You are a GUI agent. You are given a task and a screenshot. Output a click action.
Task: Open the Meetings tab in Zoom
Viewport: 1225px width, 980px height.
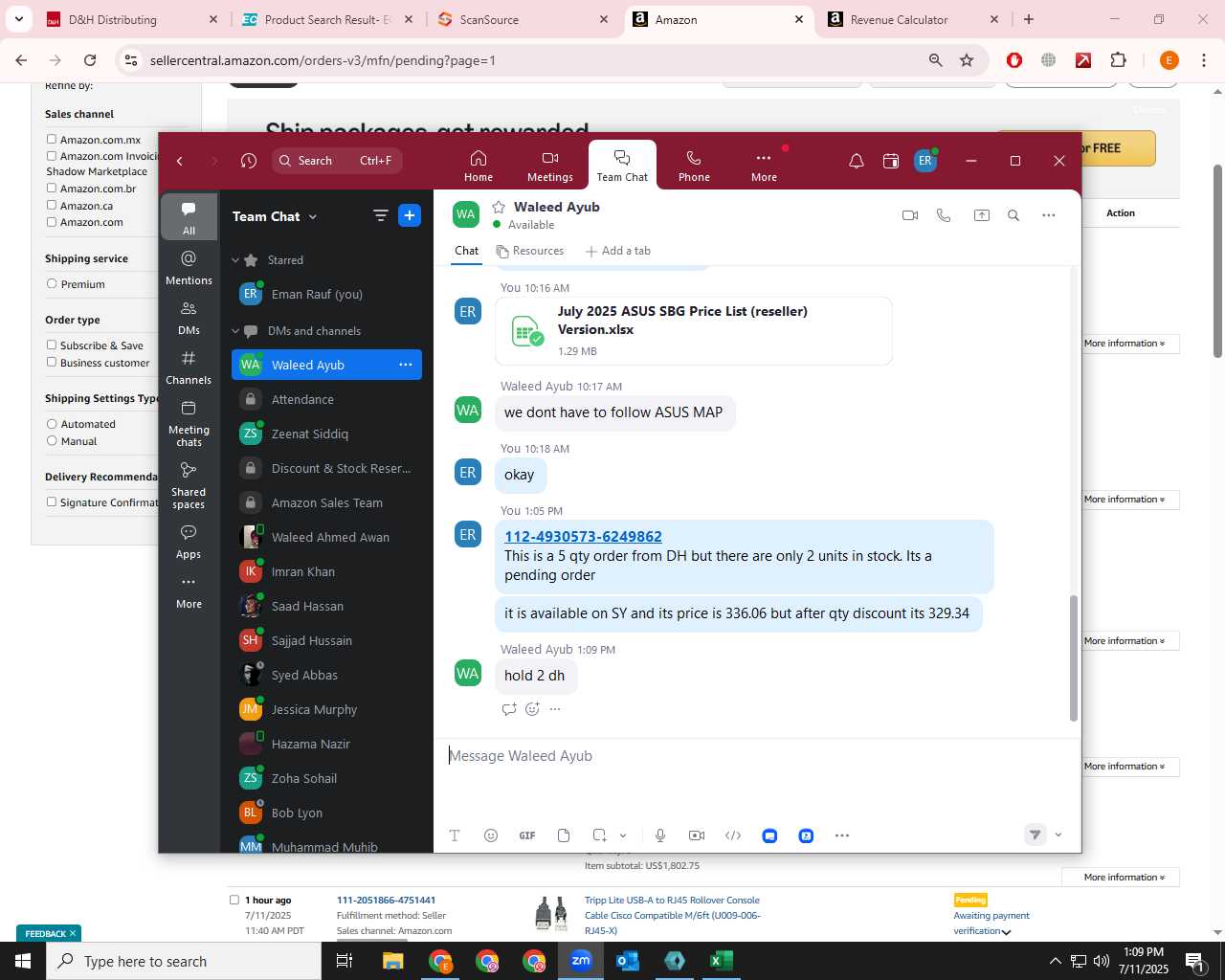coord(550,166)
